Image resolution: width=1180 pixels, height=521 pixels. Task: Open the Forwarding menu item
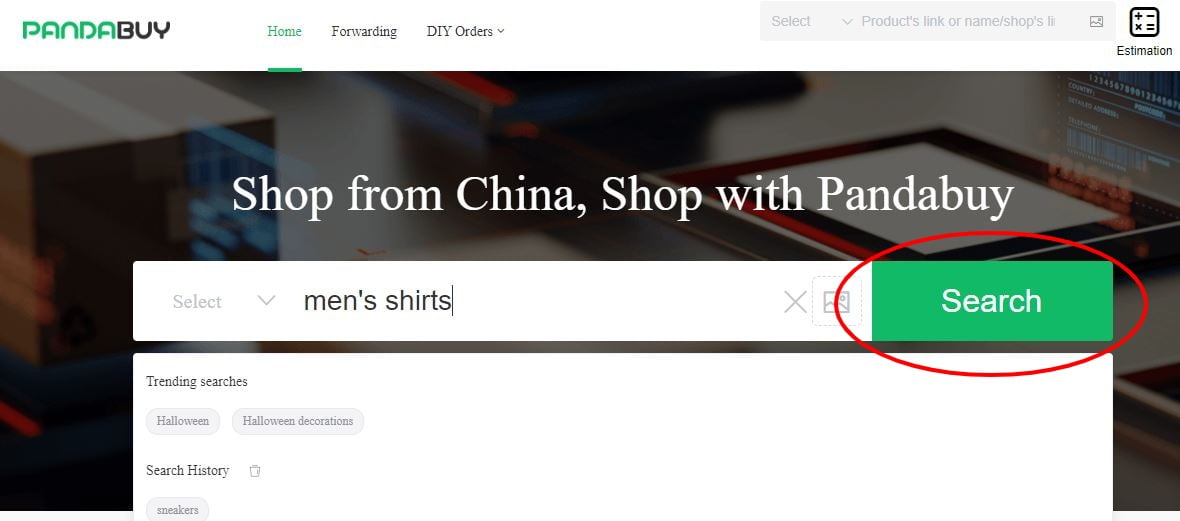coord(364,32)
